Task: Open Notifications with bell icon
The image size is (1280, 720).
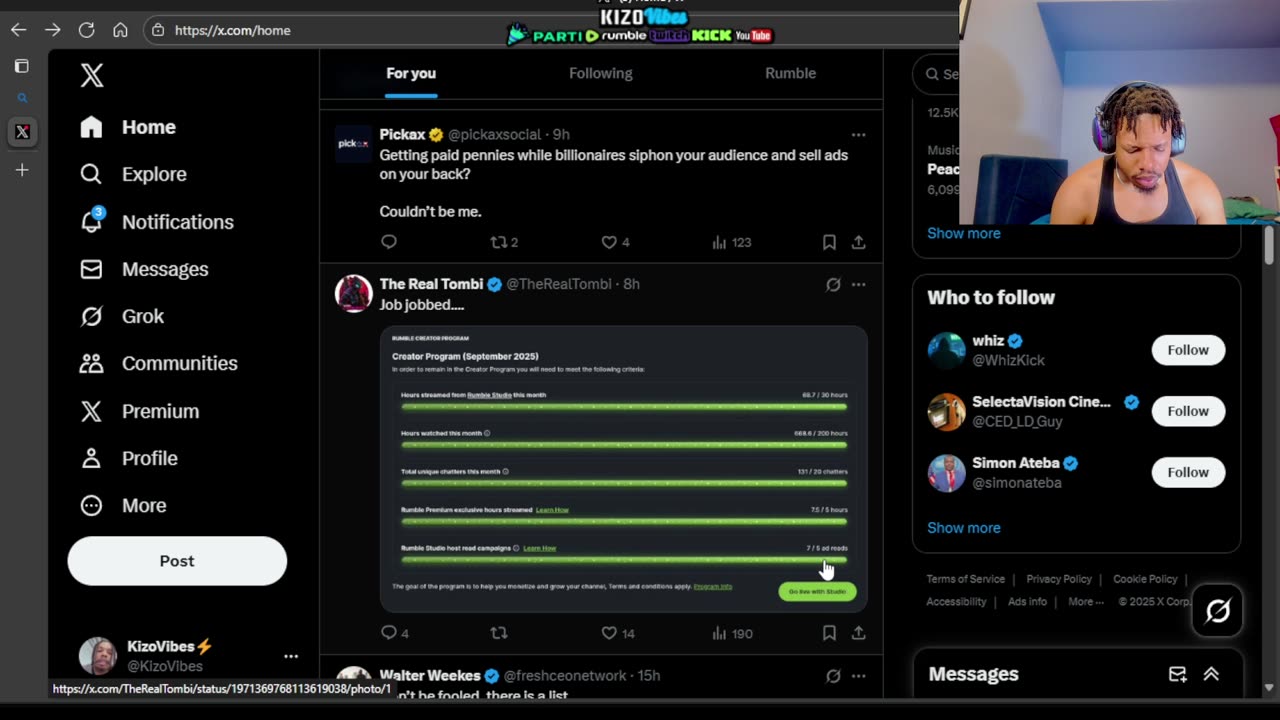Action: [x=157, y=222]
